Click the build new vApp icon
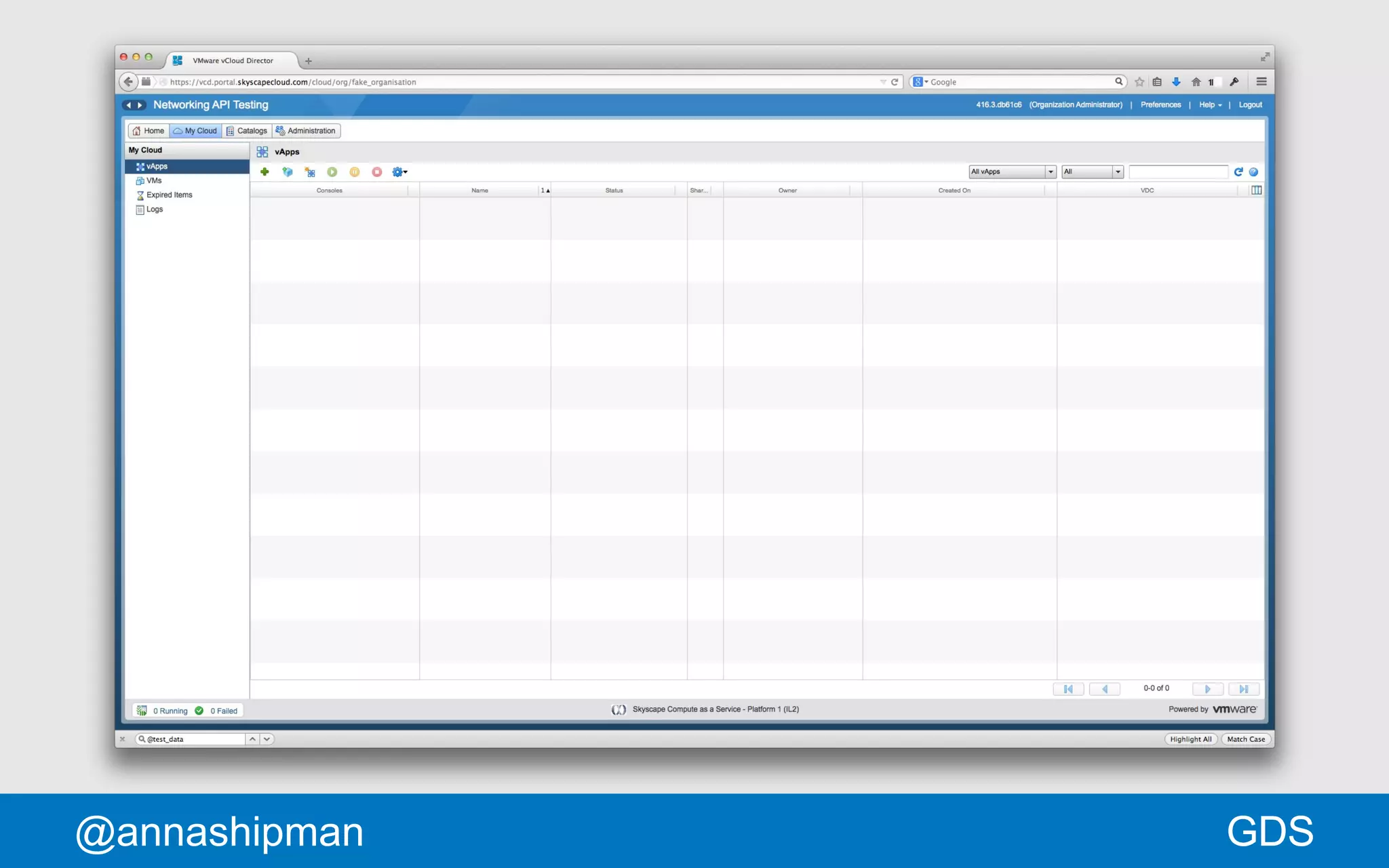Screen dimensions: 1389x868 (310, 172)
